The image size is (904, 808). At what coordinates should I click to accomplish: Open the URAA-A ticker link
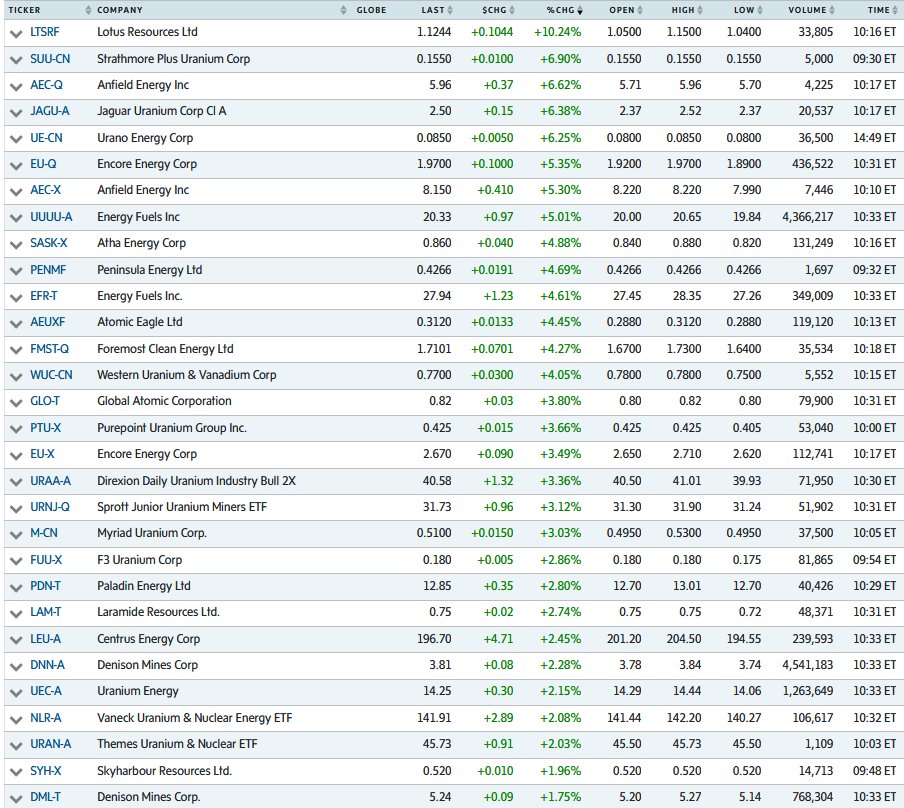pos(51,481)
